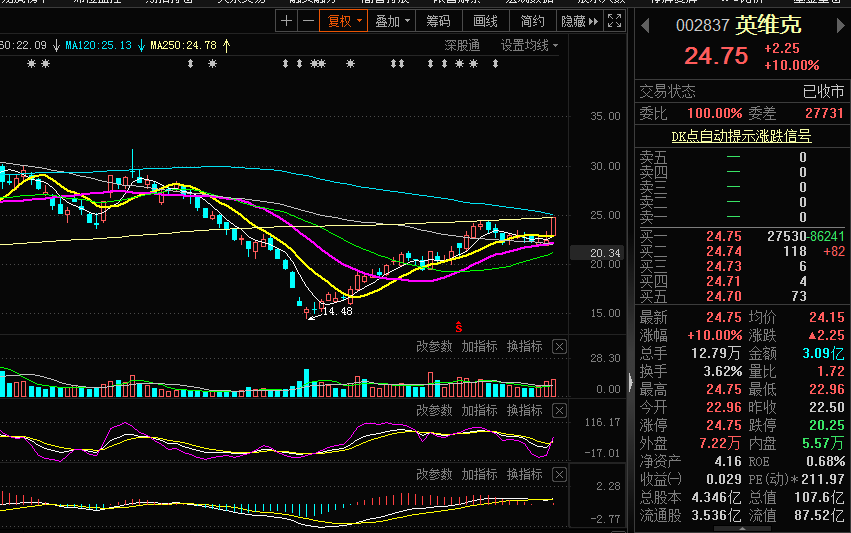
Task: Click the large 24.75 last price
Action: coord(716,55)
